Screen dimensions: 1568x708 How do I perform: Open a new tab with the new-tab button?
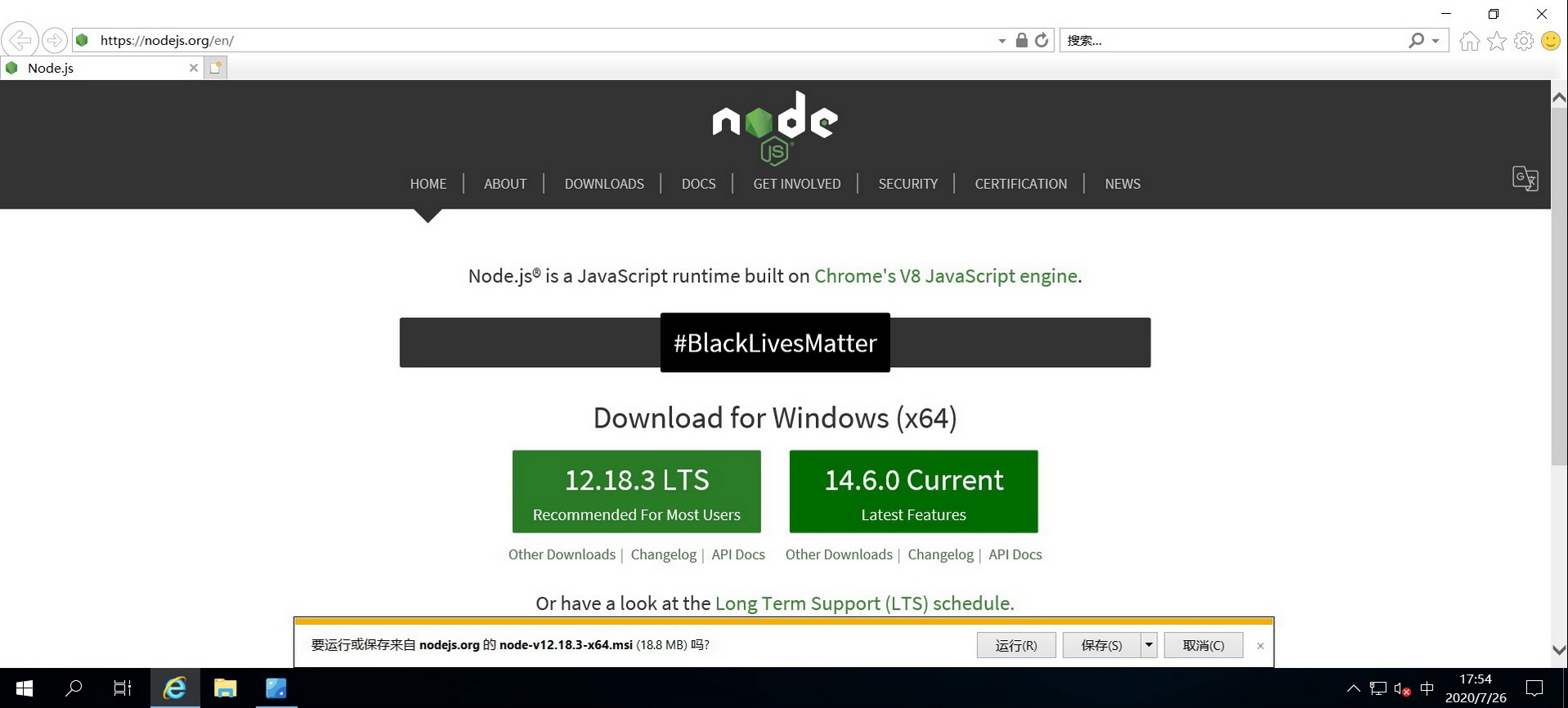click(x=216, y=68)
